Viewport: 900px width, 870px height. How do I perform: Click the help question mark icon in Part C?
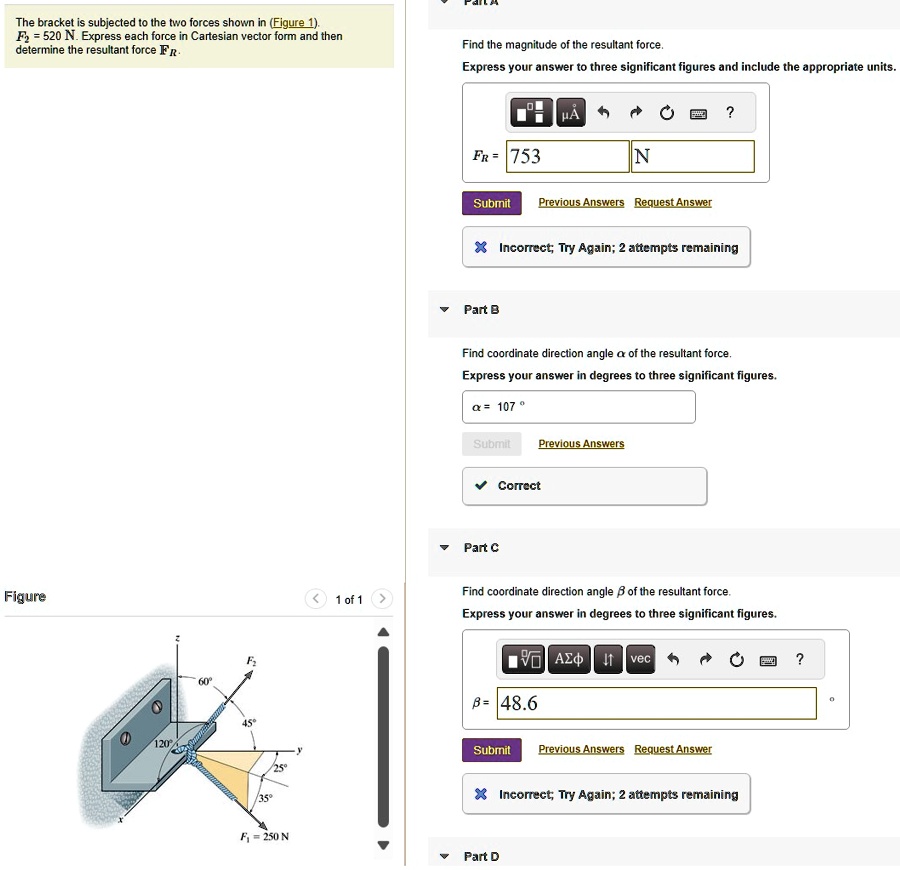point(799,659)
